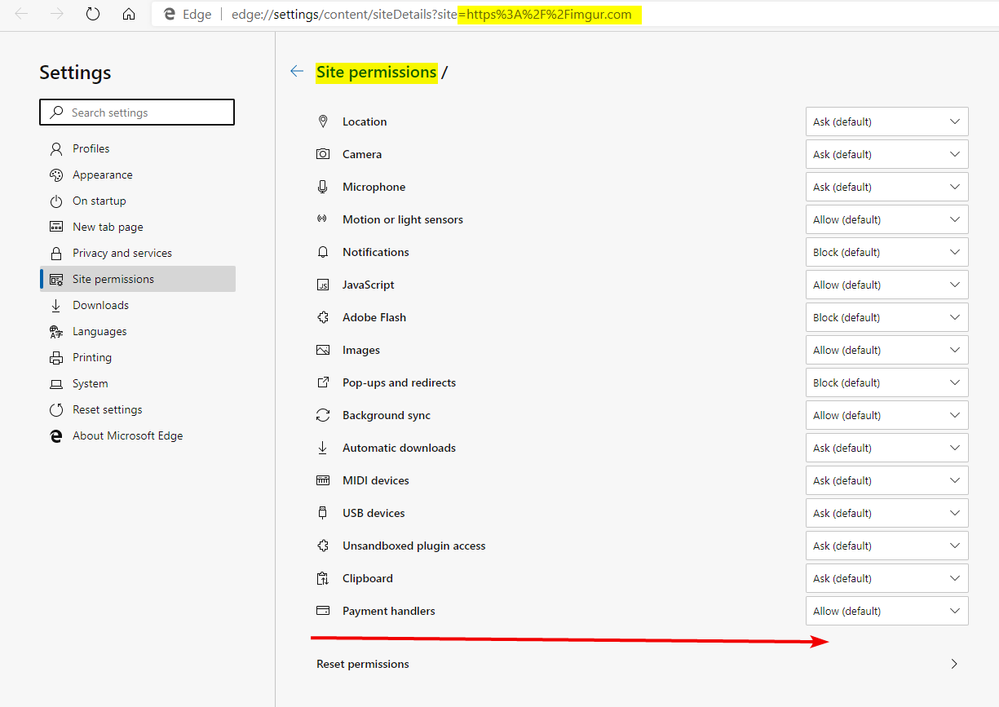Screen dimensions: 999x707
Task: Open the Location permission dropdown
Action: click(887, 122)
